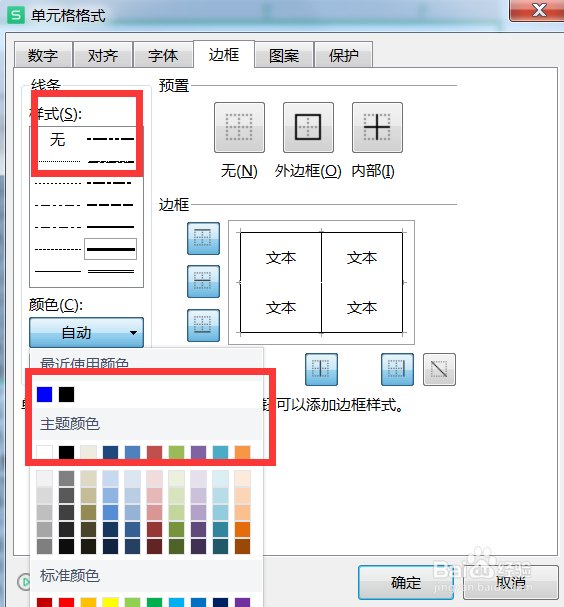
Task: Close the 单元格格式 dialog
Action: pyautogui.click(x=539, y=10)
